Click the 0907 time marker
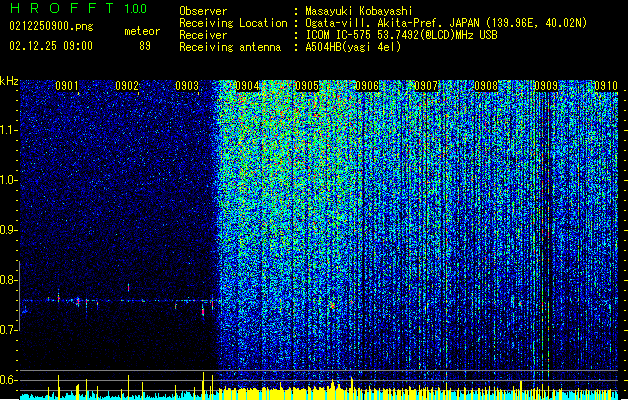The height and width of the screenshot is (400, 629). 426,86
